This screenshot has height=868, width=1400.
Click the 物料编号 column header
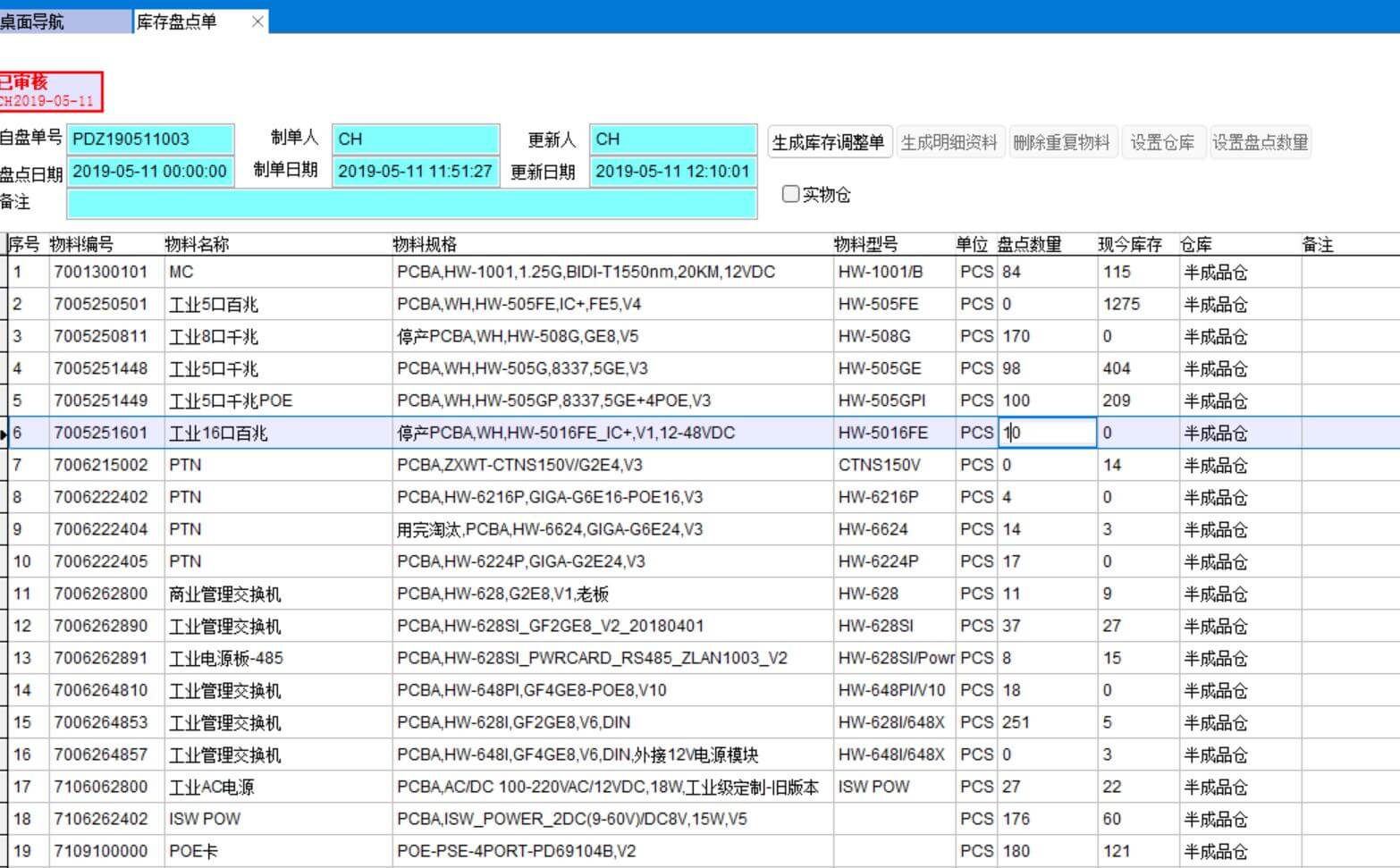pyautogui.click(x=81, y=244)
